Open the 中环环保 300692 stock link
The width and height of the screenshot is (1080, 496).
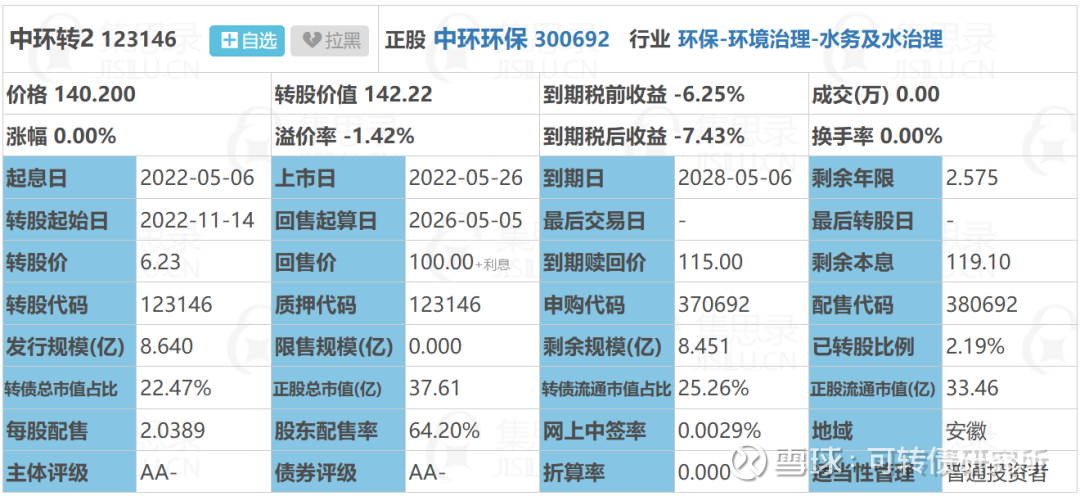(522, 39)
